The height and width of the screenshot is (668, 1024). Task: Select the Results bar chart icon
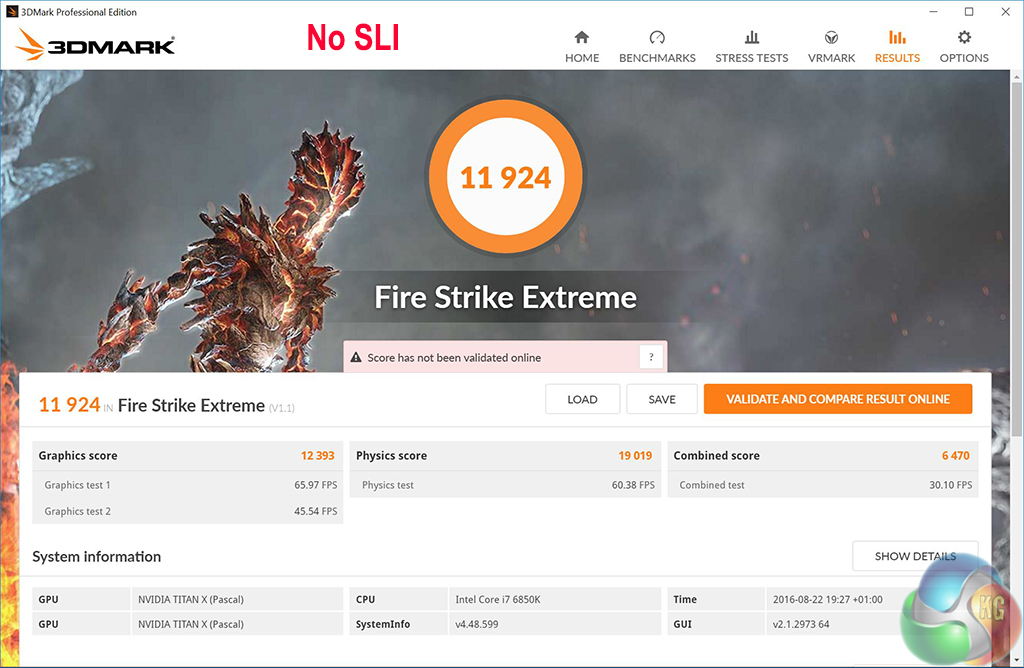click(897, 37)
